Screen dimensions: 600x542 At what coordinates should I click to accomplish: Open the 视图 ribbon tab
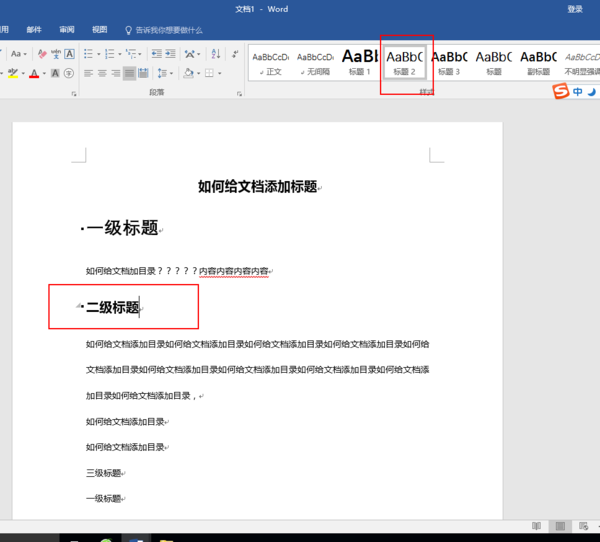(x=99, y=31)
